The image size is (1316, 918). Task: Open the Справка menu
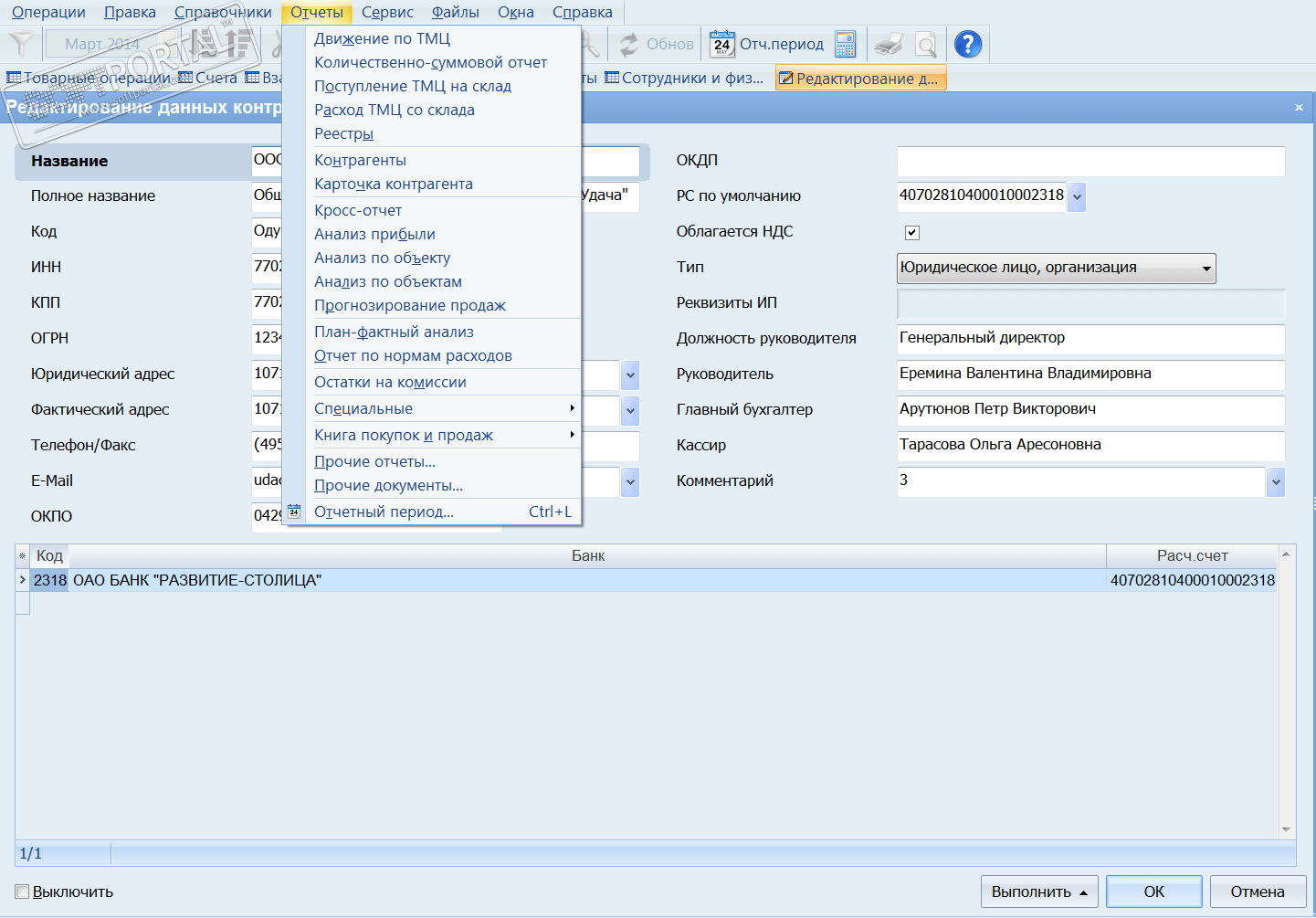[583, 12]
